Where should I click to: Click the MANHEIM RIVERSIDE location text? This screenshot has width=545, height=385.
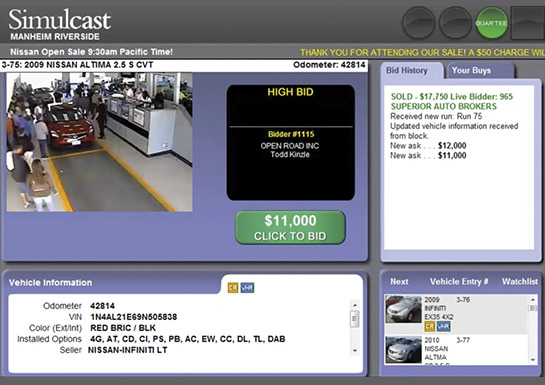(55, 36)
